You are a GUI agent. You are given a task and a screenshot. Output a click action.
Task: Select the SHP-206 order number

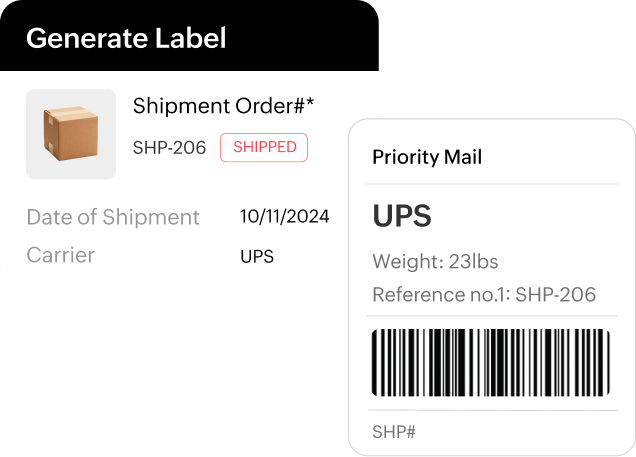[169, 148]
